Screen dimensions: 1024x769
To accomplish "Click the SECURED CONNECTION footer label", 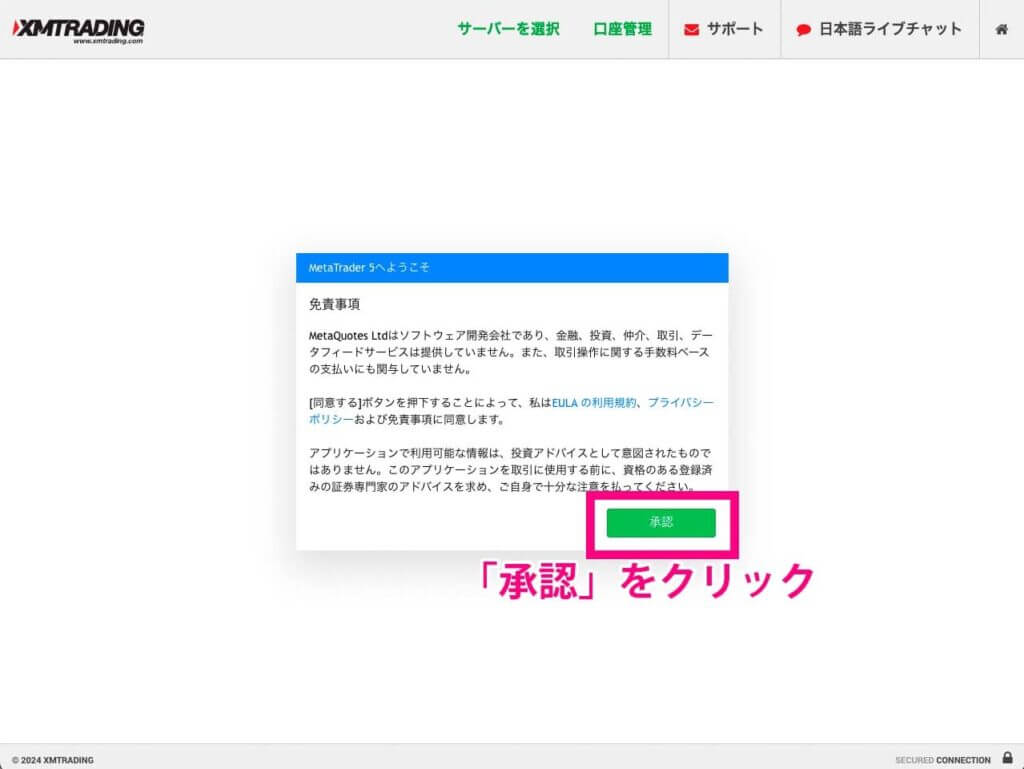I will click(x=942, y=760).
